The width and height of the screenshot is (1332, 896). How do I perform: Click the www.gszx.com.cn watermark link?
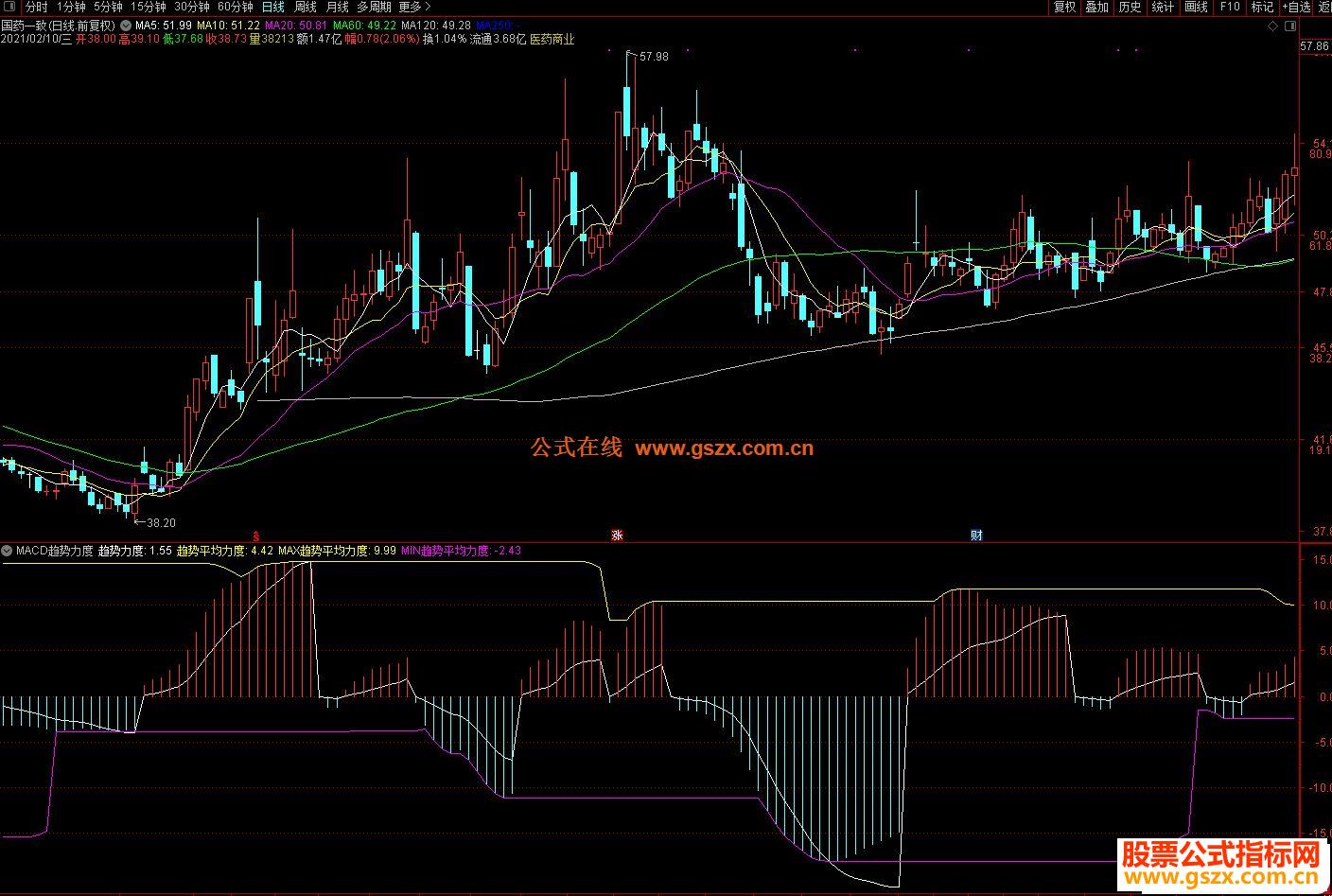tap(725, 449)
